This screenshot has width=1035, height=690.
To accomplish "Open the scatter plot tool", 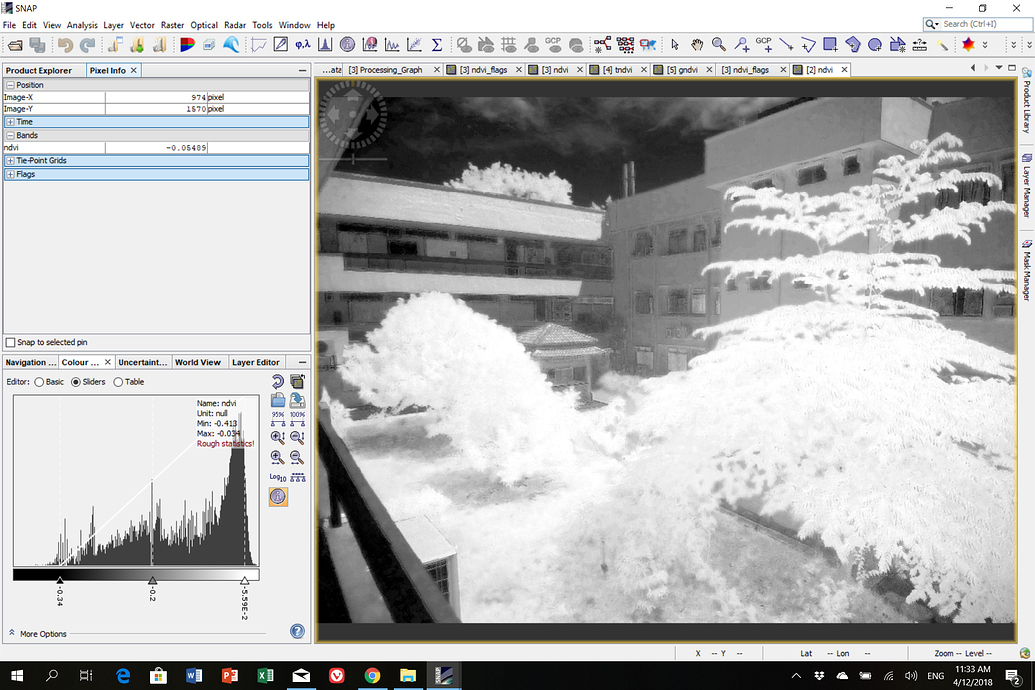I will pyautogui.click(x=415, y=44).
